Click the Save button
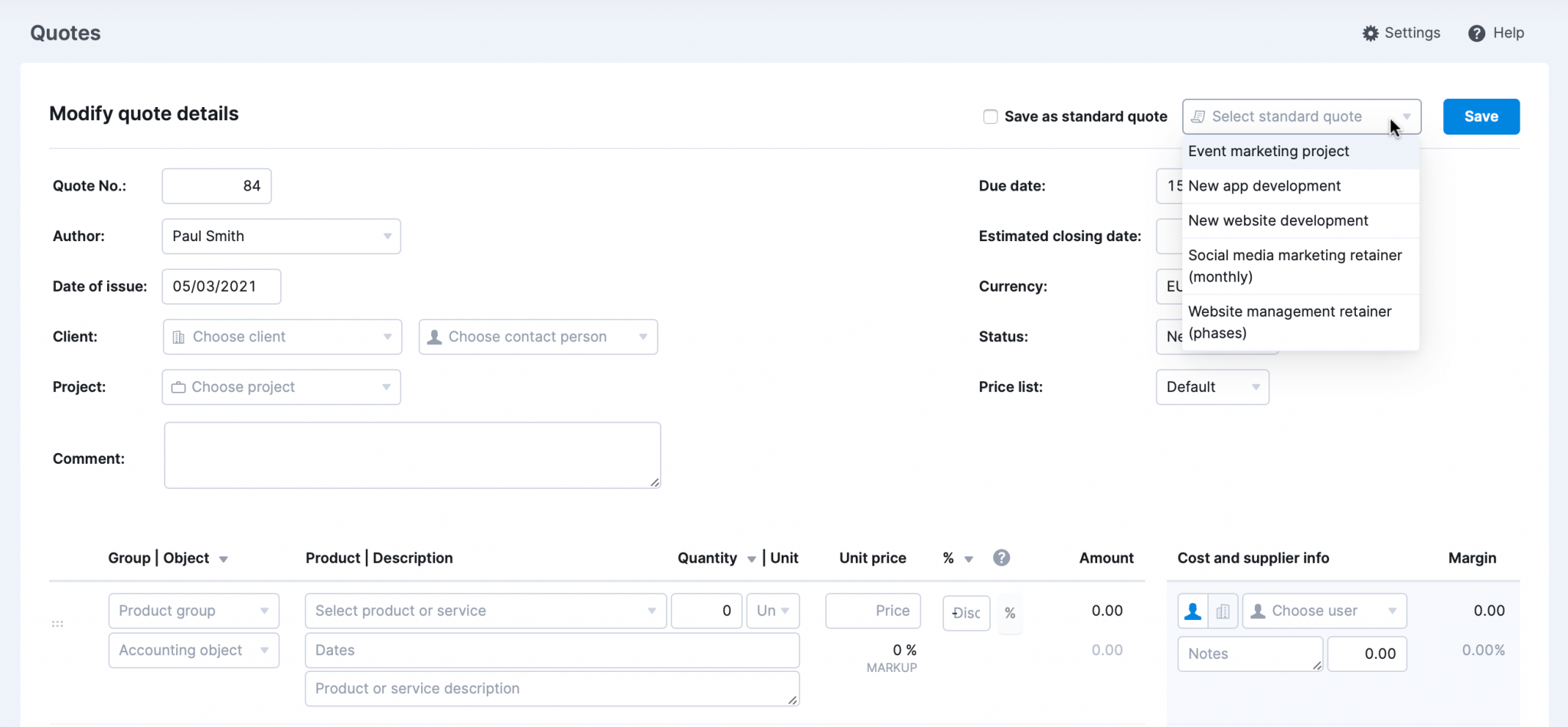The height and width of the screenshot is (727, 1568). tap(1481, 116)
